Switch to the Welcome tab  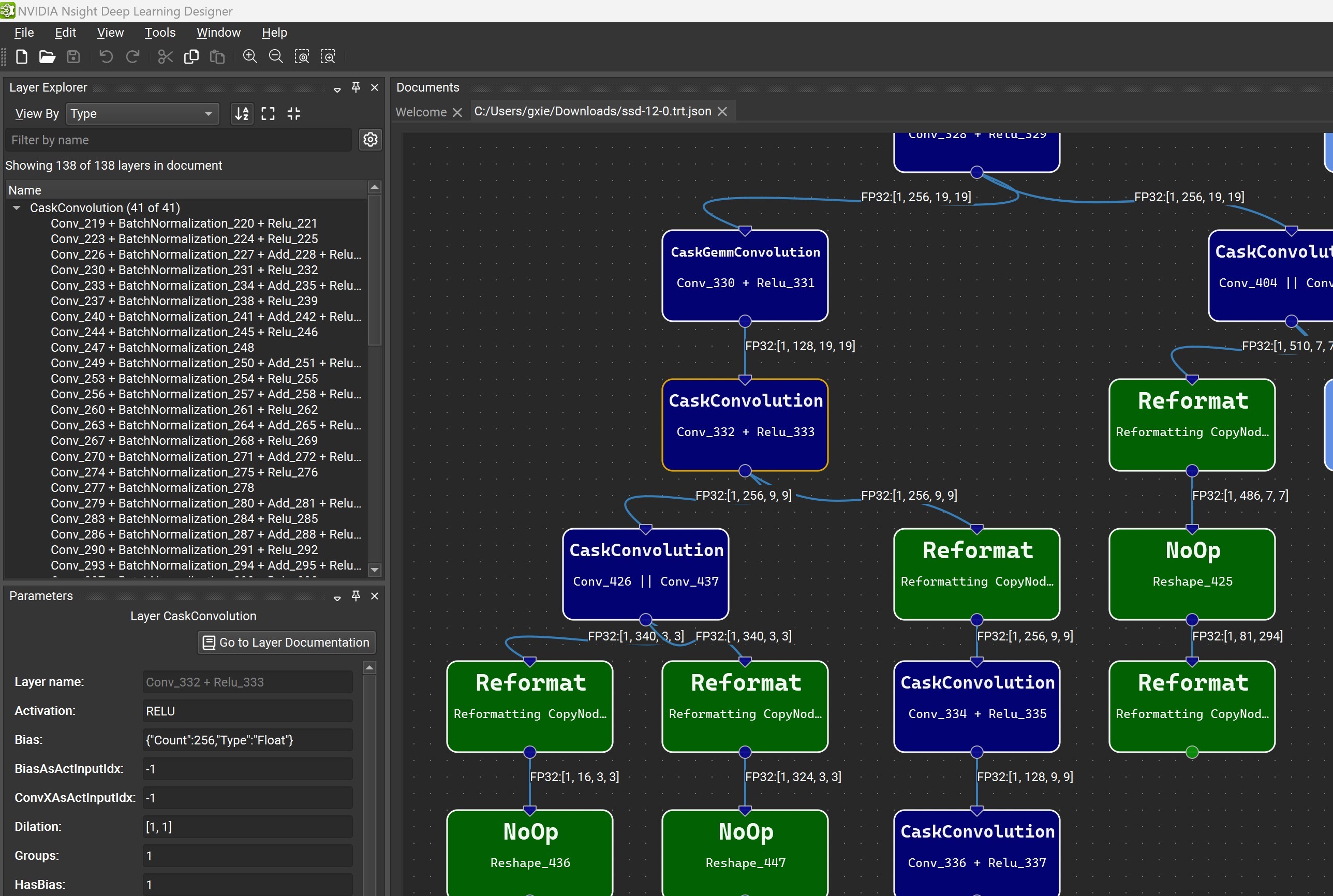pyautogui.click(x=421, y=112)
